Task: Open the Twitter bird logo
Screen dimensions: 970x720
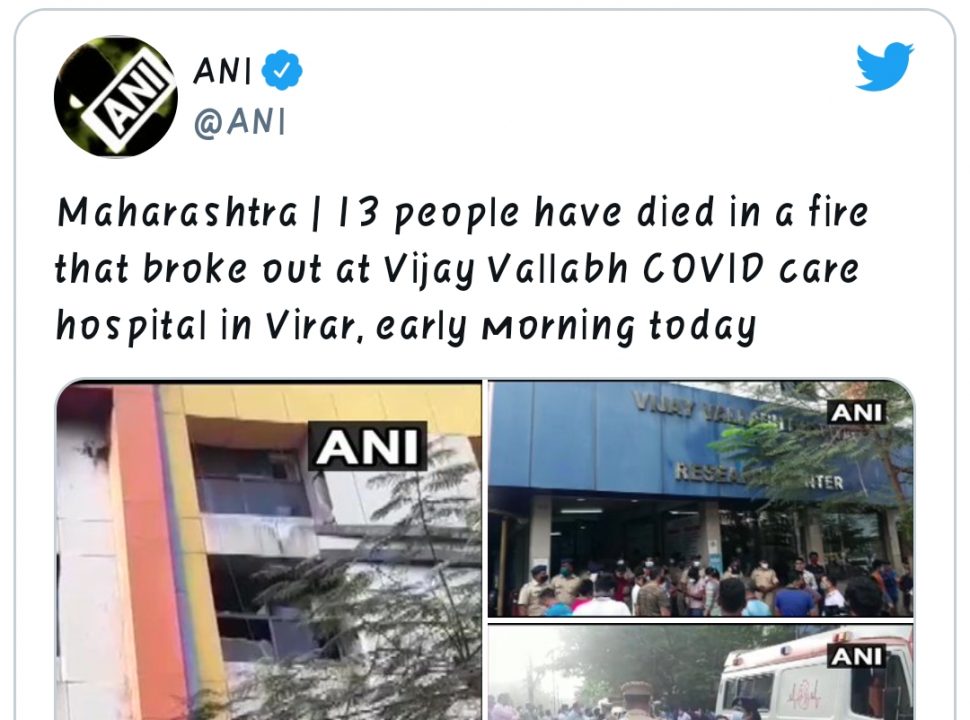Action: [x=885, y=66]
